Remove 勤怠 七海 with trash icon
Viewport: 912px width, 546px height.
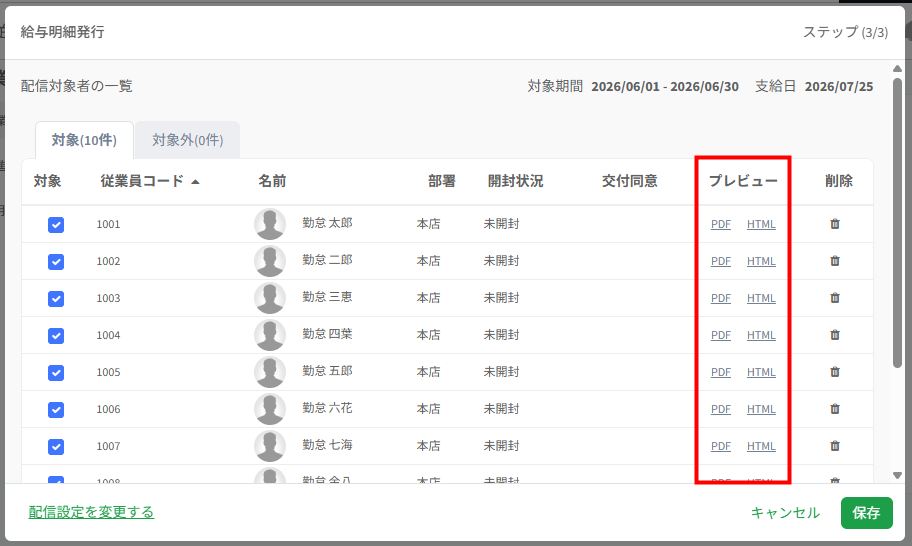click(x=835, y=446)
